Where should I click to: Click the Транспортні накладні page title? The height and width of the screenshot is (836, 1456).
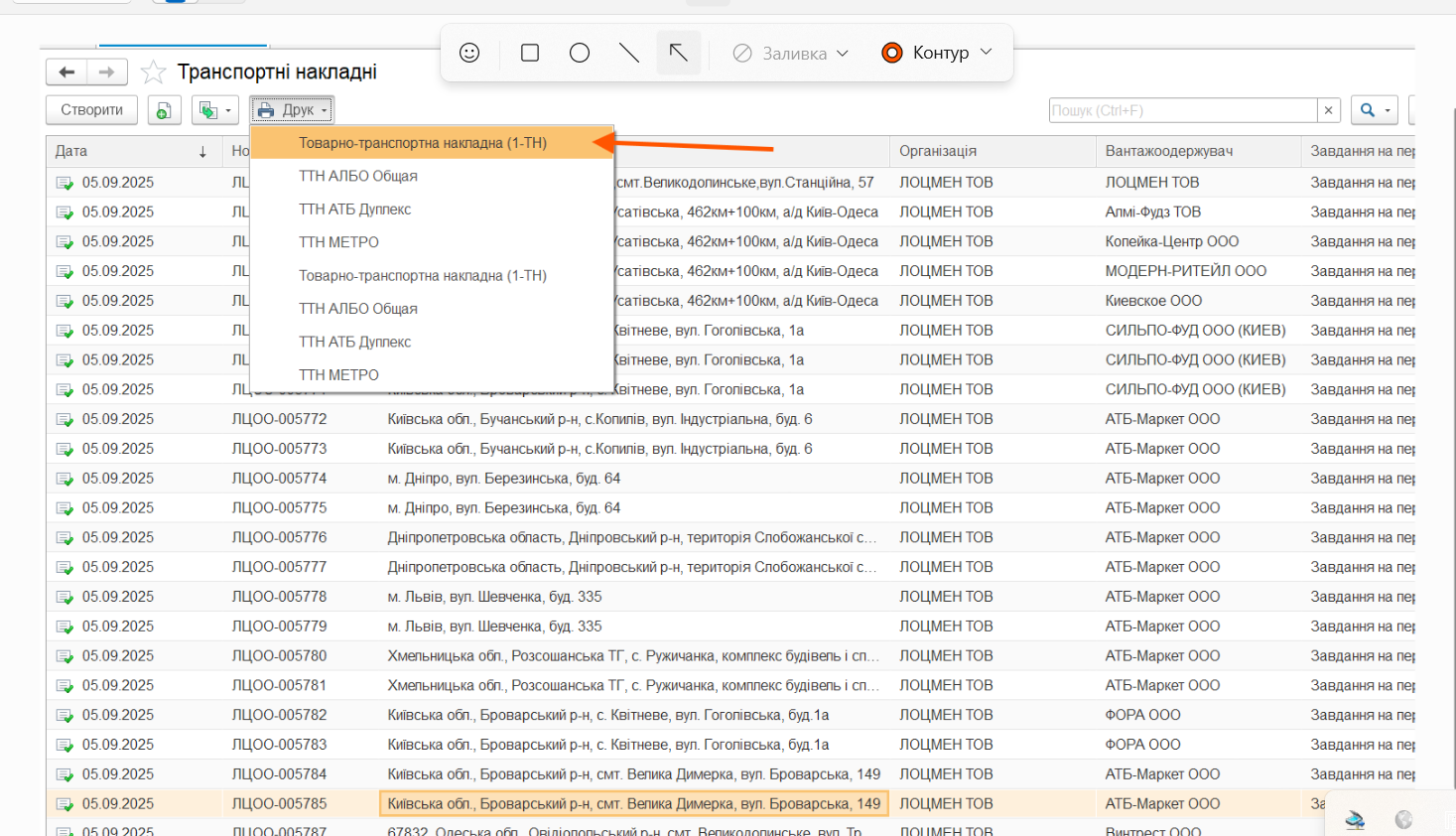click(x=277, y=72)
